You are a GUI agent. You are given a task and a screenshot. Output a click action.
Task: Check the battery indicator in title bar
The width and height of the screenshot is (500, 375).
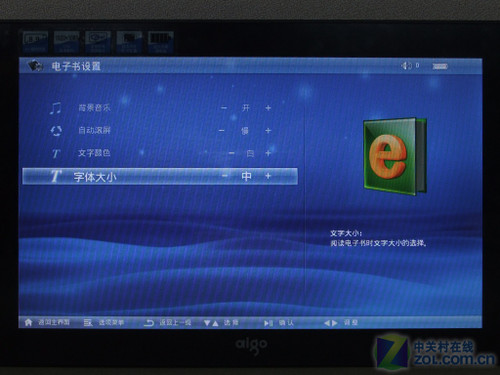click(440, 66)
